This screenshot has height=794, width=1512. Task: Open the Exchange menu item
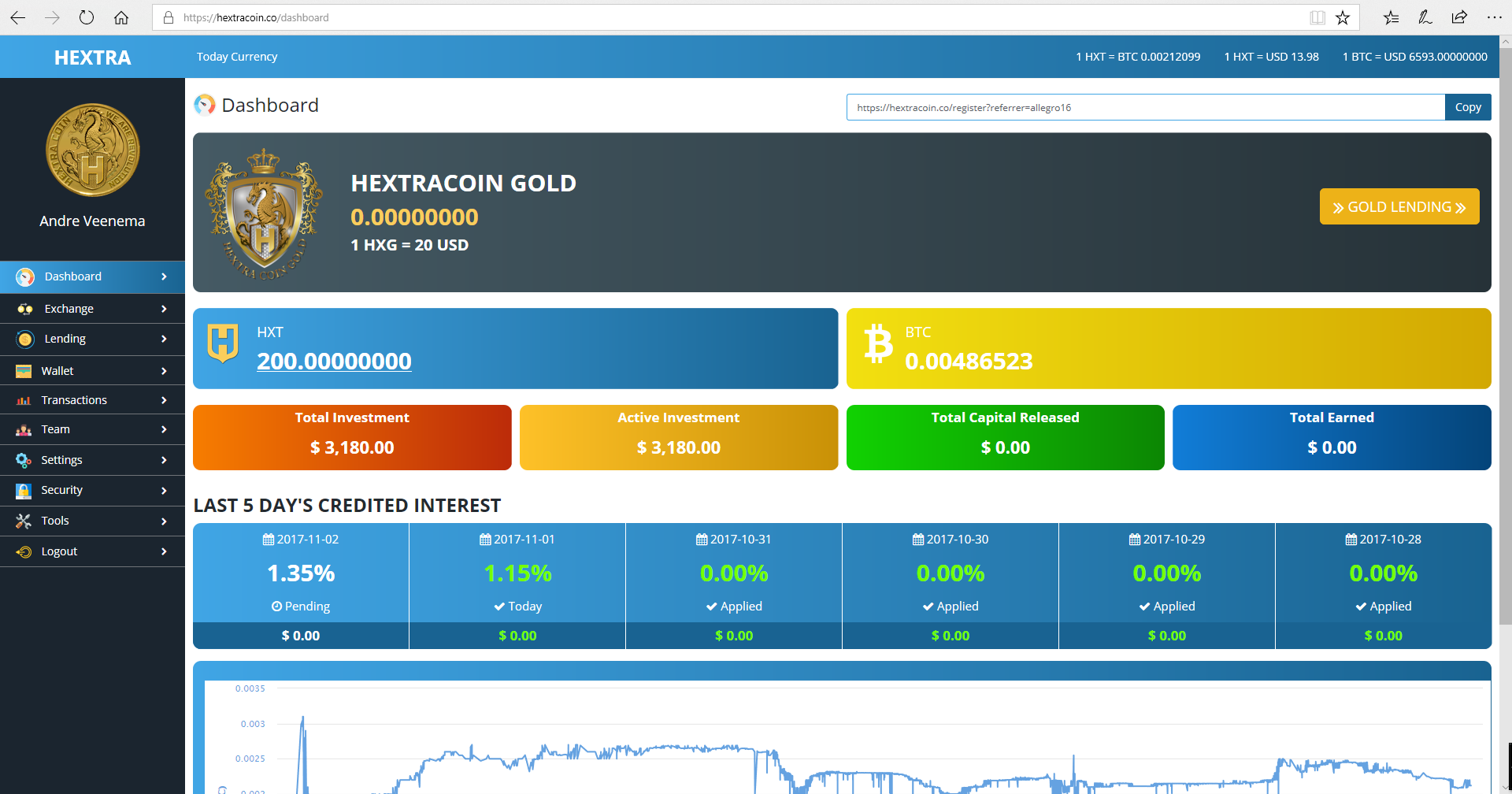click(92, 309)
